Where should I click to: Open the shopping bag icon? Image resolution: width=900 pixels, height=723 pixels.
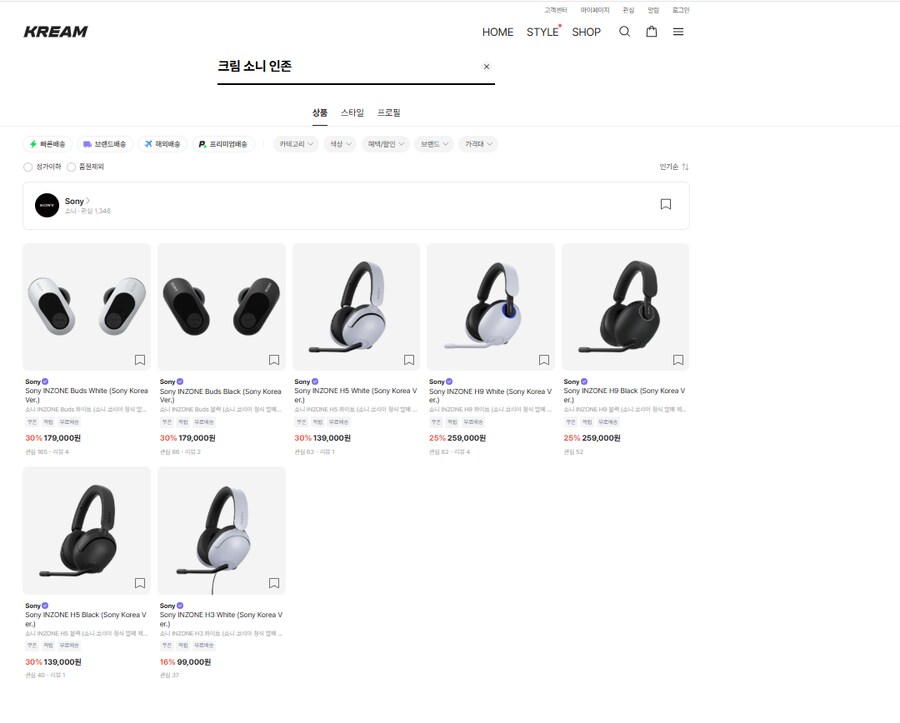click(x=651, y=32)
